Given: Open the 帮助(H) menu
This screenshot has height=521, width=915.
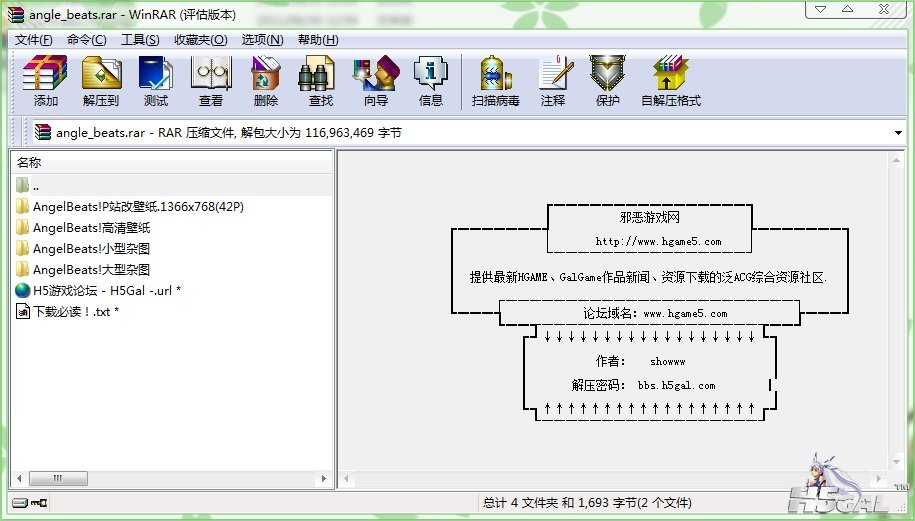Looking at the screenshot, I should 318,40.
